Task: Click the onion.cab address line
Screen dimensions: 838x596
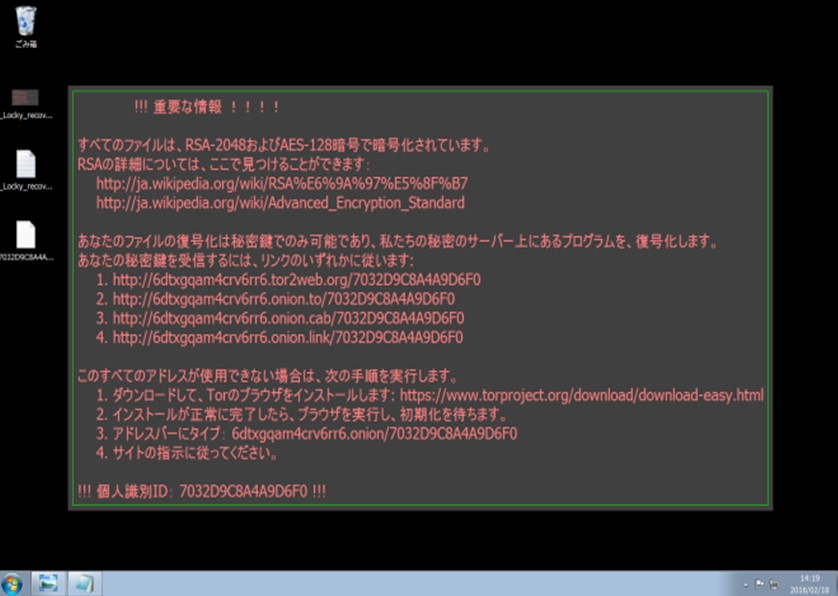Action: click(x=280, y=318)
